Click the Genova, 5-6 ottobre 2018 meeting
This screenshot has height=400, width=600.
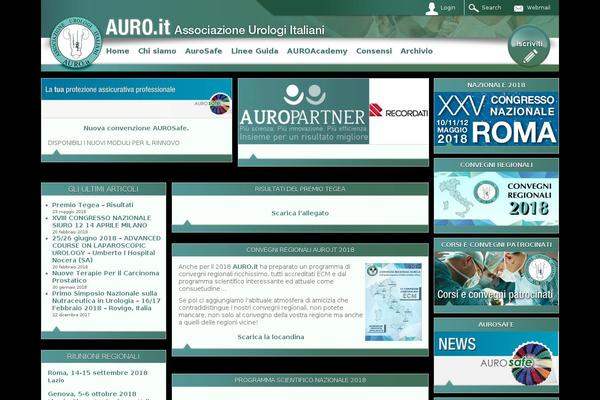[x=92, y=394]
